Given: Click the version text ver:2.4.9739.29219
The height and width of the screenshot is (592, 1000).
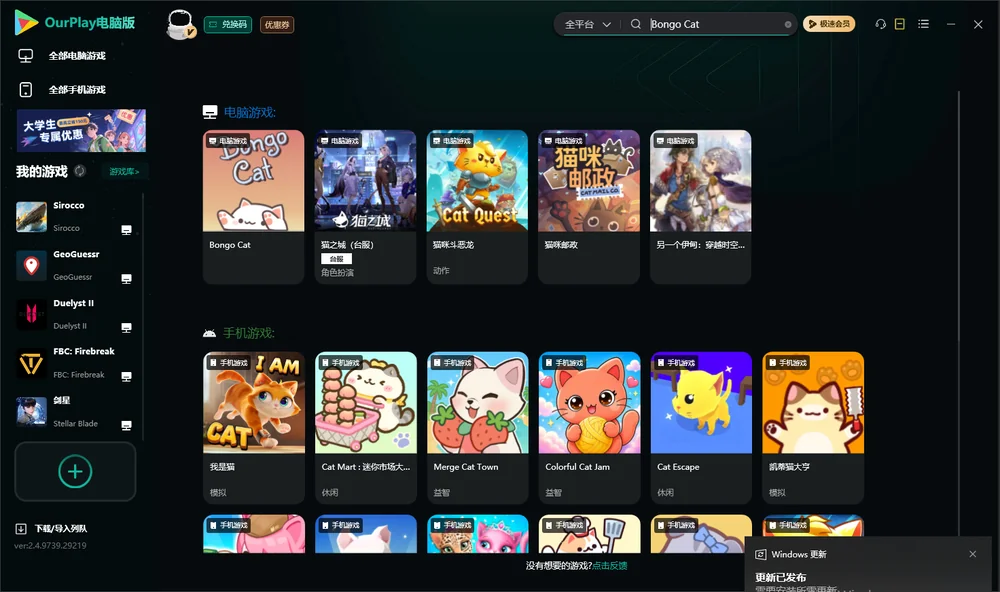Looking at the screenshot, I should (50, 545).
